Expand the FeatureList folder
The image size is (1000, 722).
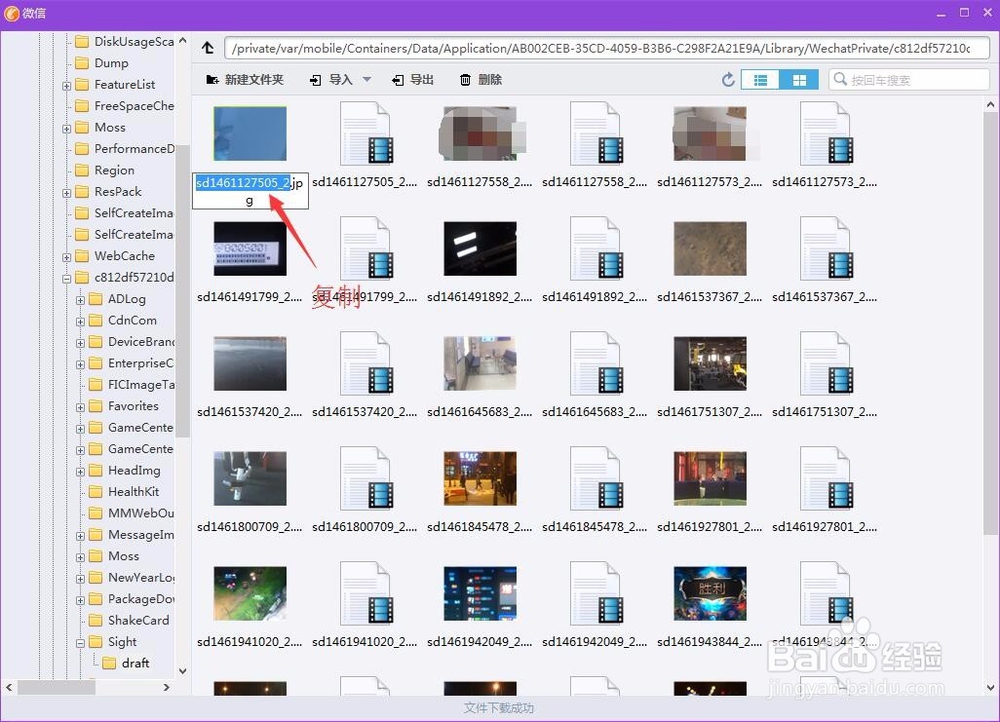pos(66,85)
